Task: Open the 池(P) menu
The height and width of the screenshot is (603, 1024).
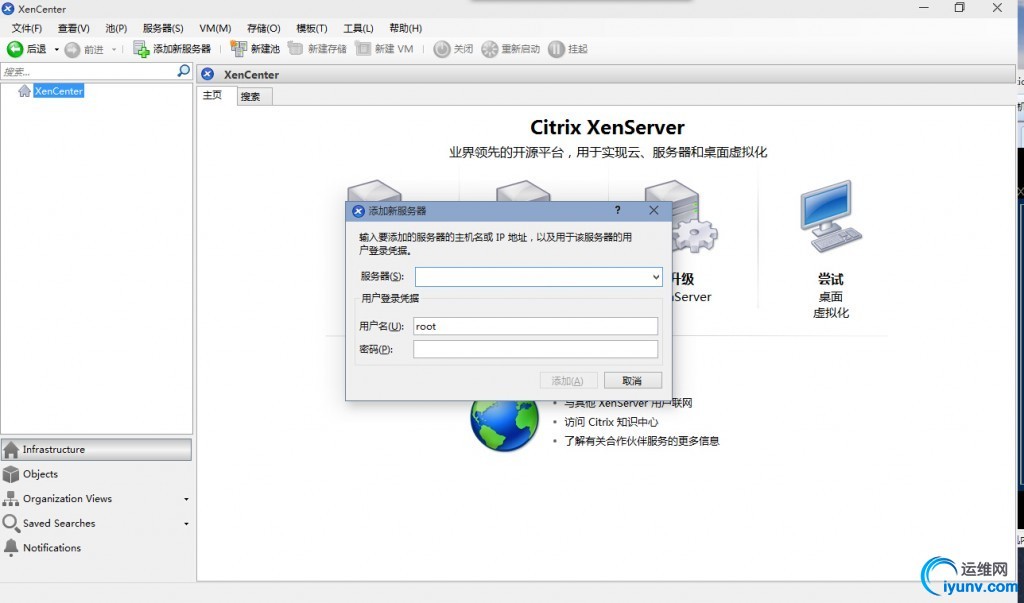Action: pos(116,28)
